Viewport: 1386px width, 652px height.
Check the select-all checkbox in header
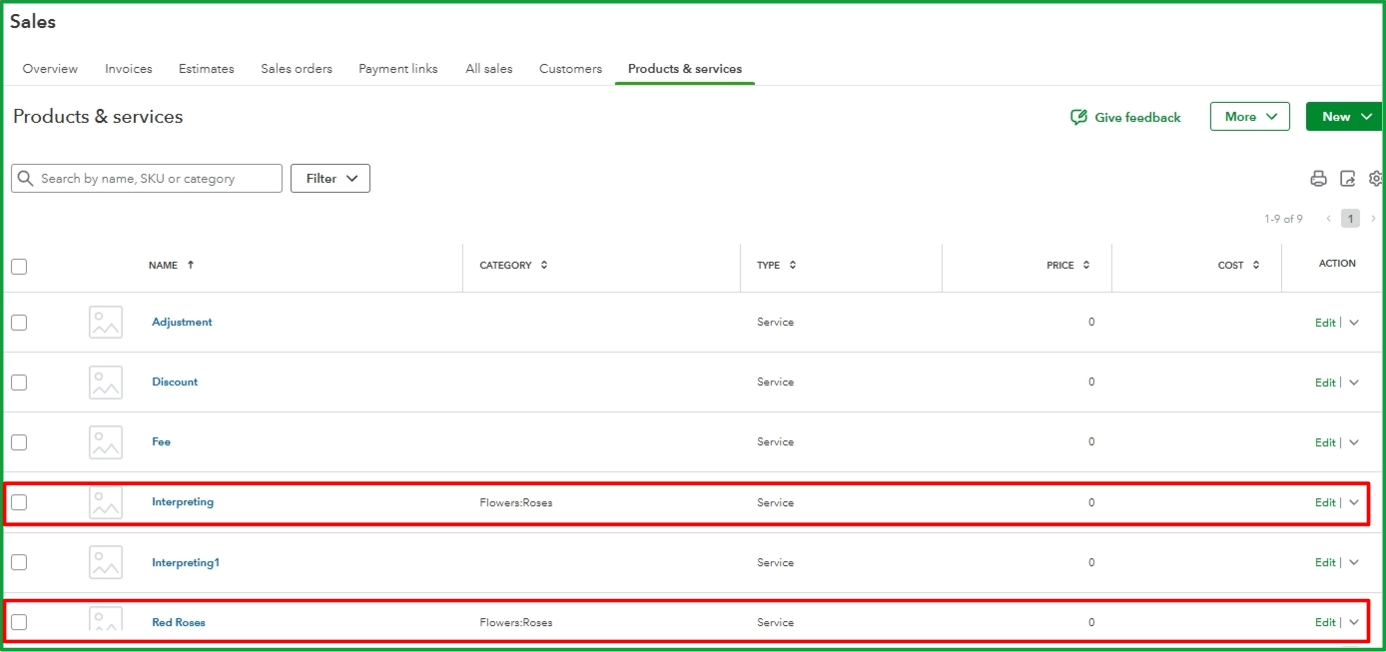point(17,265)
